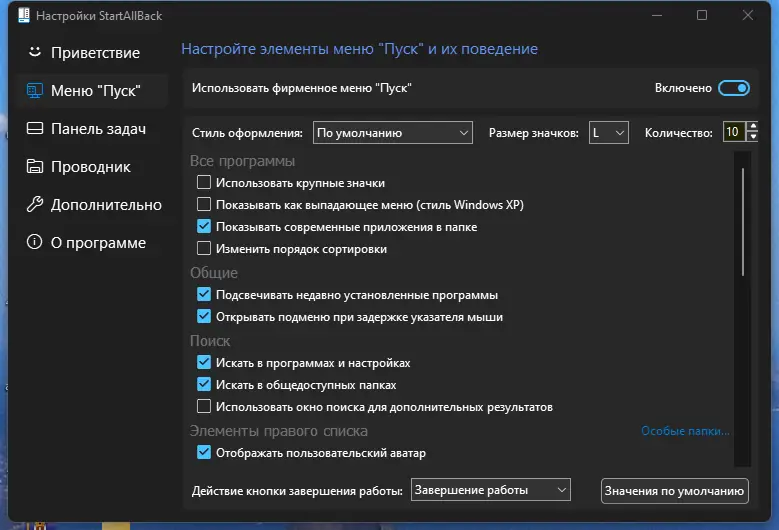
Task: Disable Открывать подменю при задержке указателя мыши
Action: click(x=204, y=316)
